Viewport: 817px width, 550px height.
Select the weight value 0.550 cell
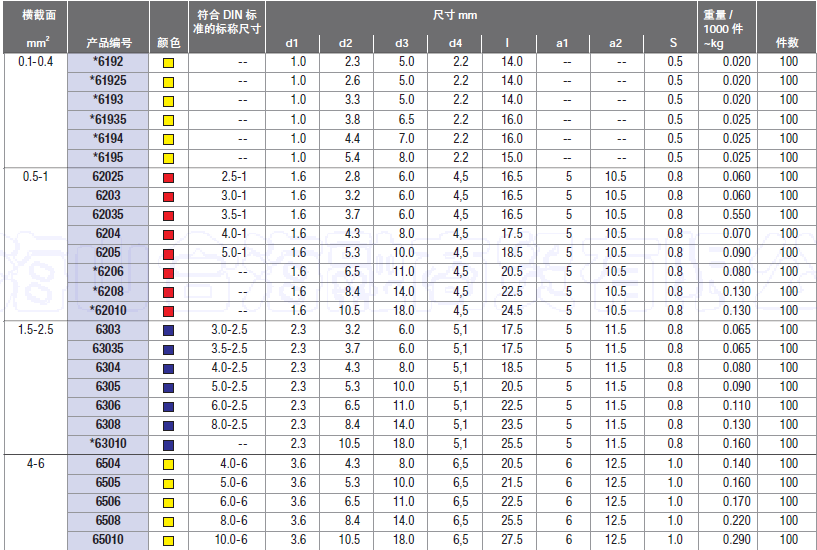click(x=733, y=215)
